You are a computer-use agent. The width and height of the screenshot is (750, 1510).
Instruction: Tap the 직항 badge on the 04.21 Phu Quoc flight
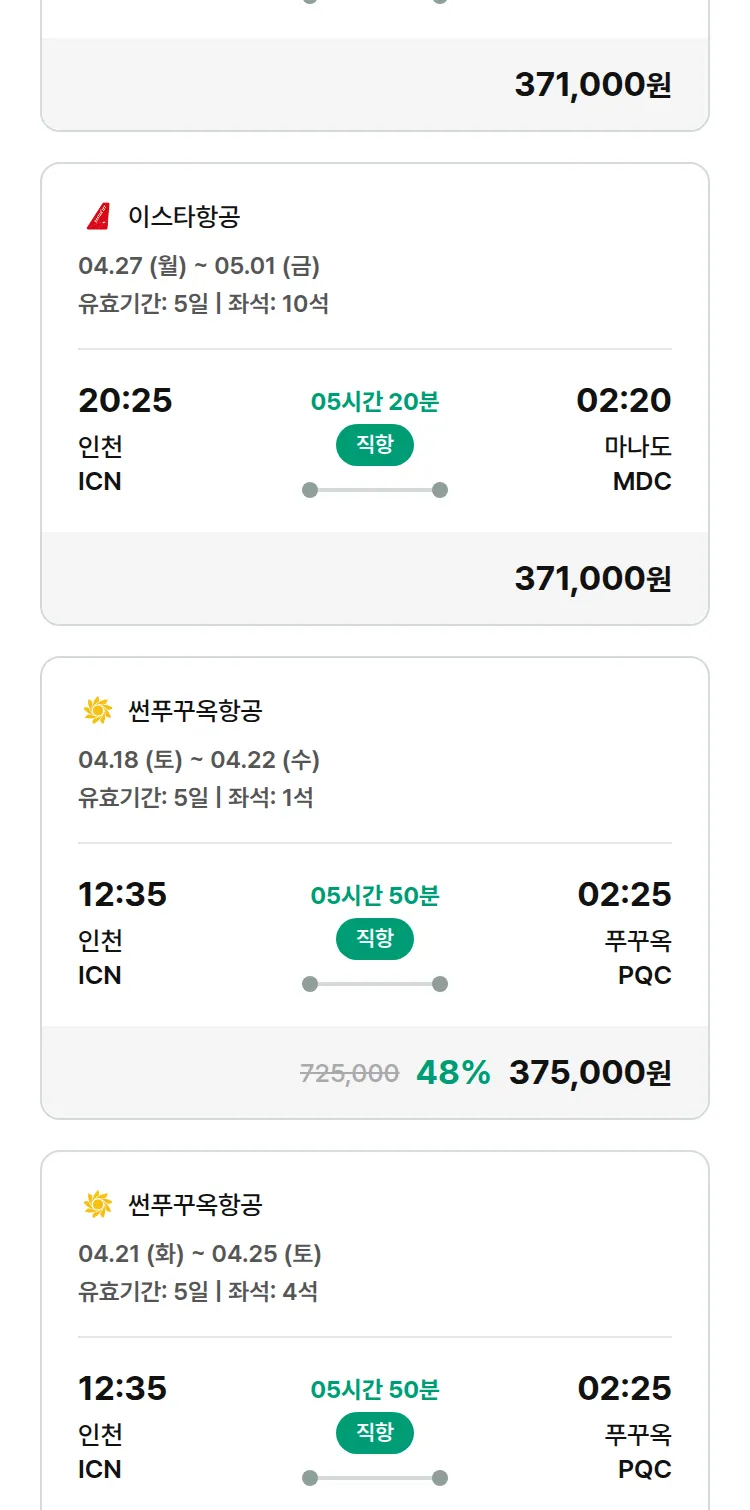point(375,1433)
